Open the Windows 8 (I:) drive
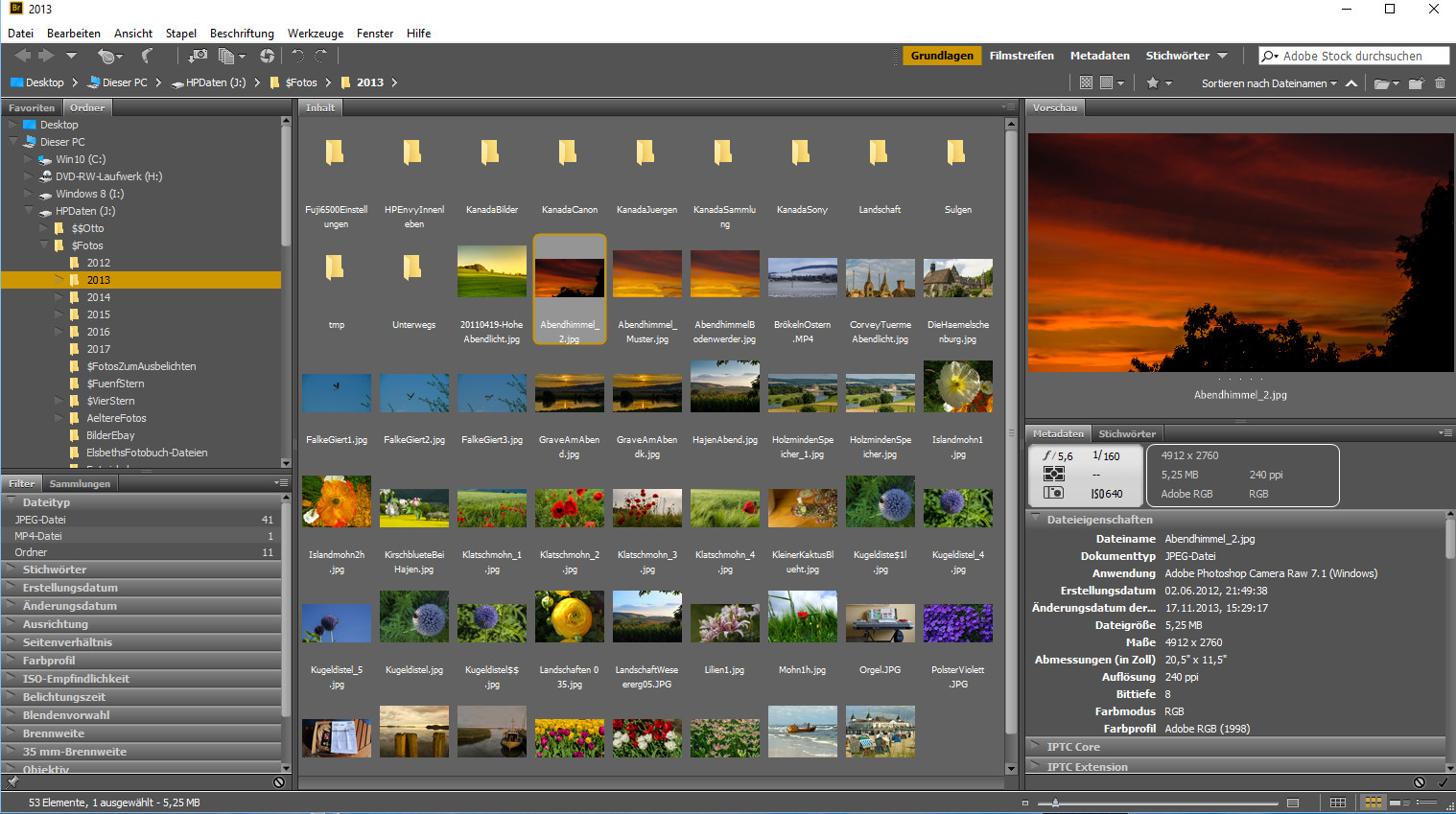The height and width of the screenshot is (814, 1456). (89, 194)
